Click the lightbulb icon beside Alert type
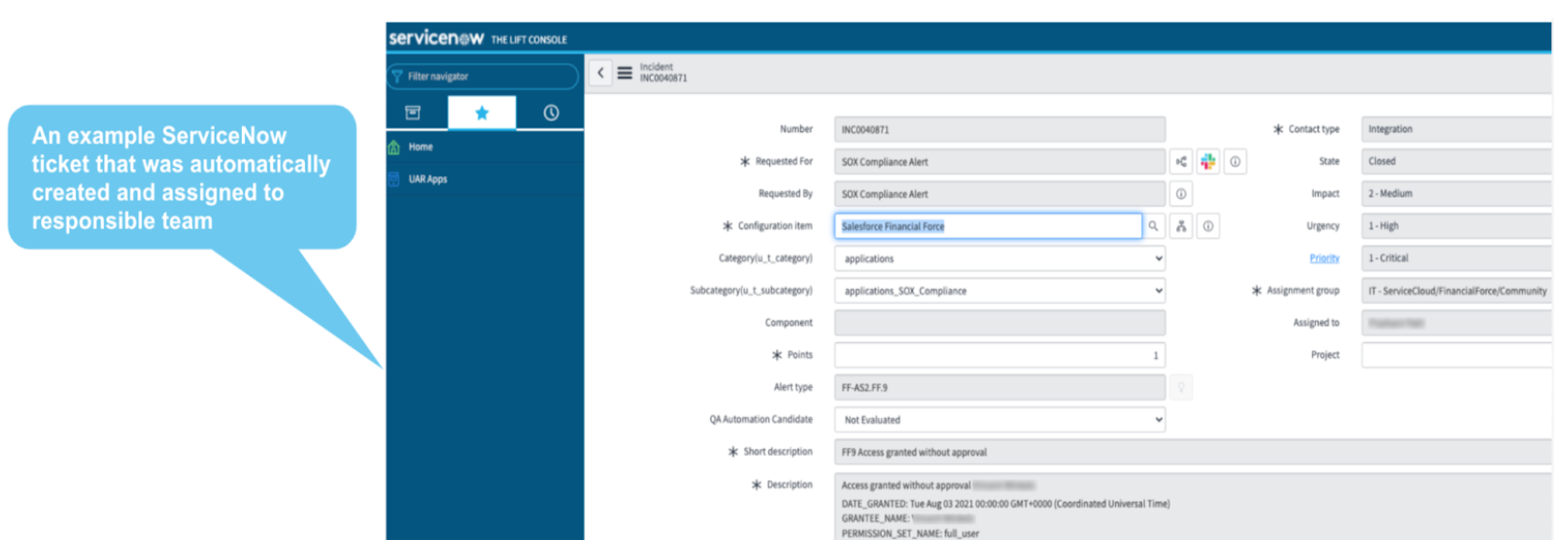1568x555 pixels. [1181, 387]
